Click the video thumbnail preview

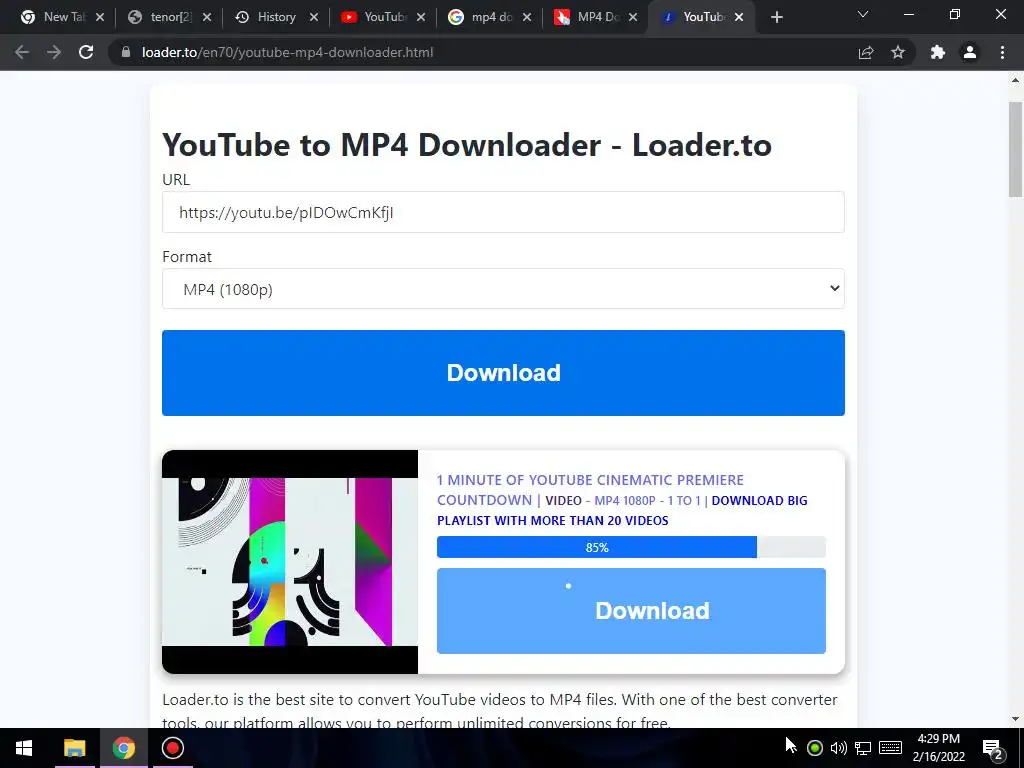coord(290,562)
